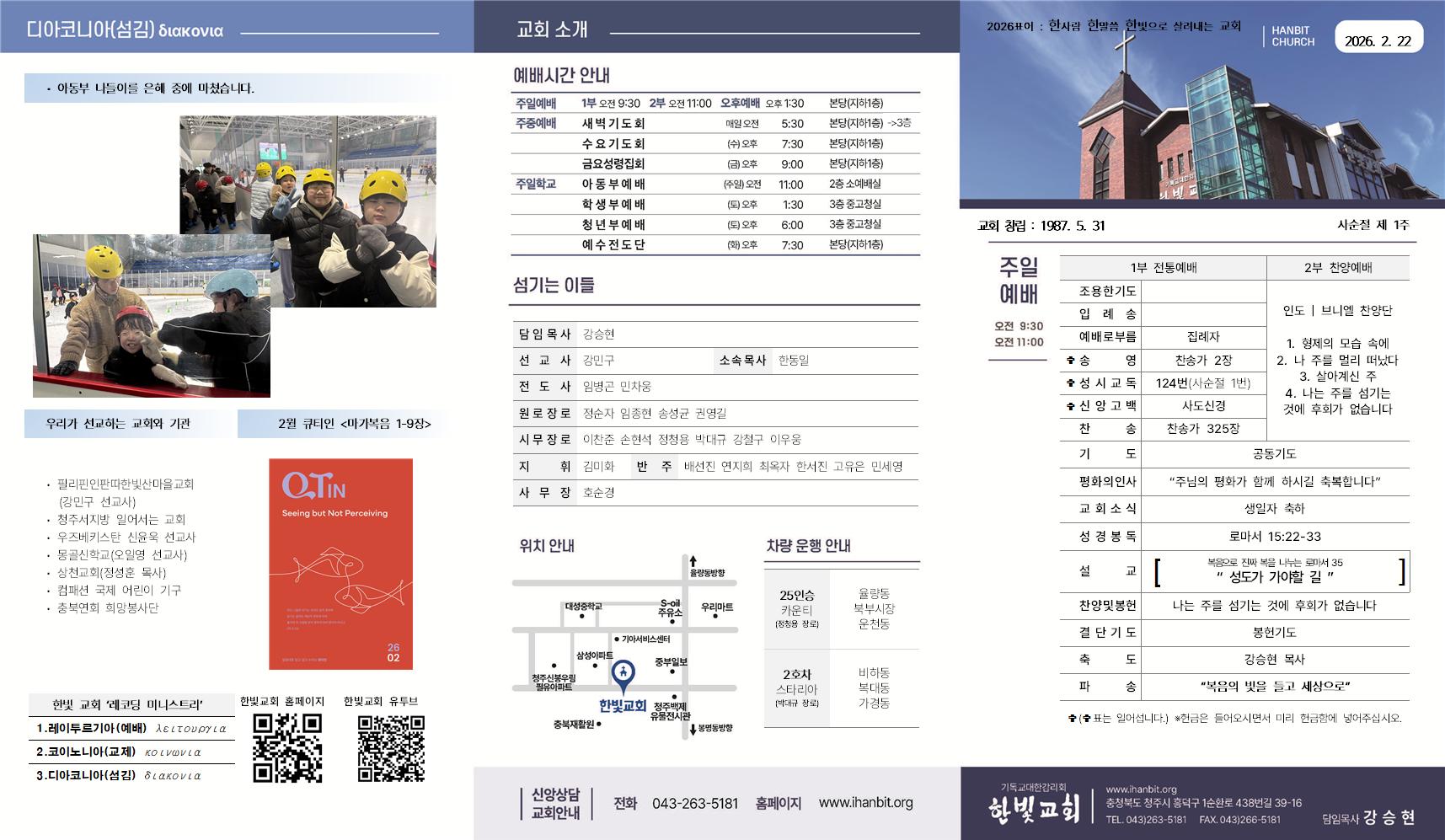Select the 1부 전통예배 column header
This screenshot has height=840, width=1445.
tap(1163, 268)
